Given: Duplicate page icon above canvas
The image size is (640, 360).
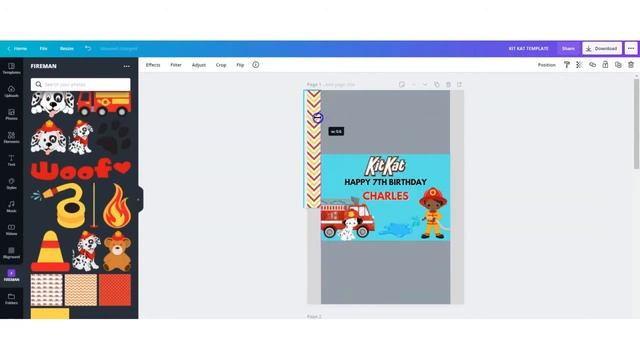Looking at the screenshot, I should click(x=437, y=84).
